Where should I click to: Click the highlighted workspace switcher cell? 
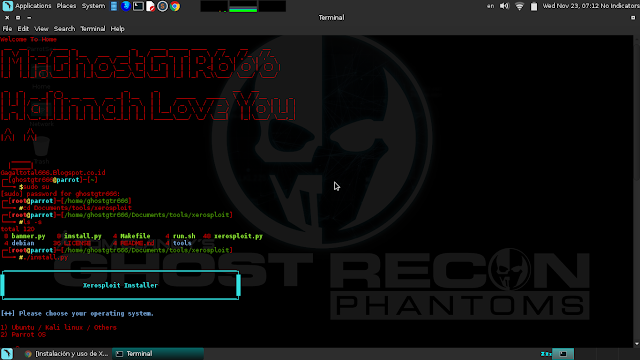[x=563, y=354]
